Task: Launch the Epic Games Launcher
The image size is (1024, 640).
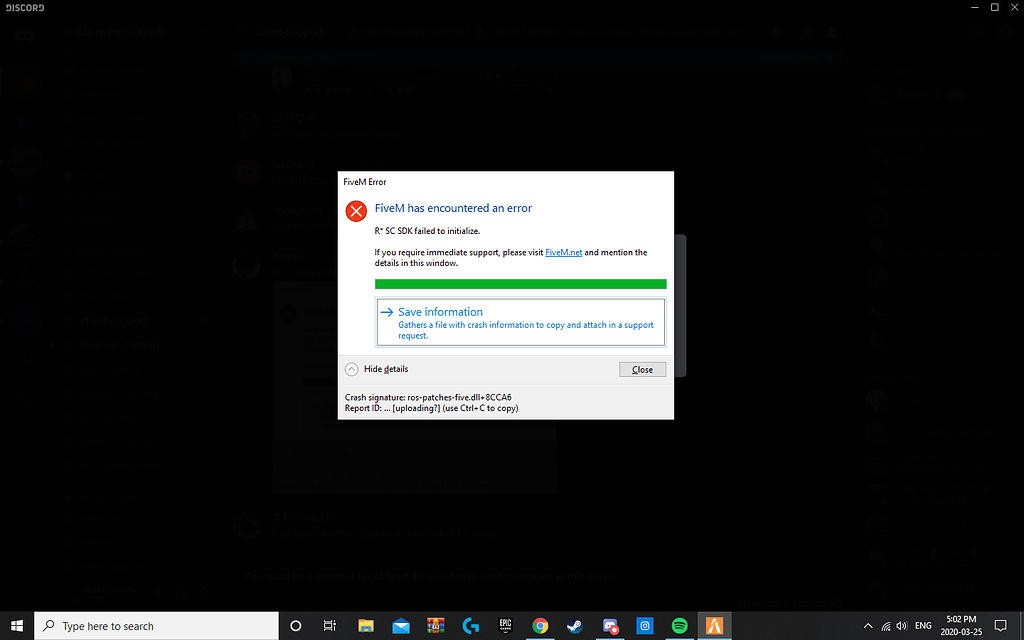Action: [505, 626]
